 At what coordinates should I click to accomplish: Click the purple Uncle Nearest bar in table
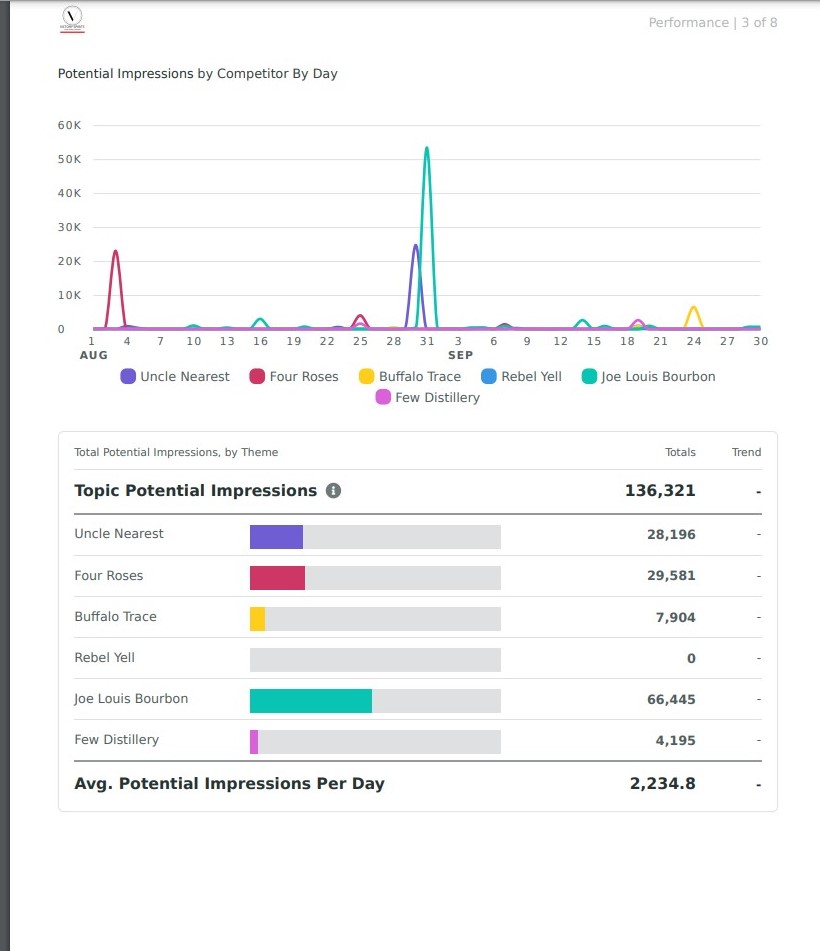[x=277, y=537]
